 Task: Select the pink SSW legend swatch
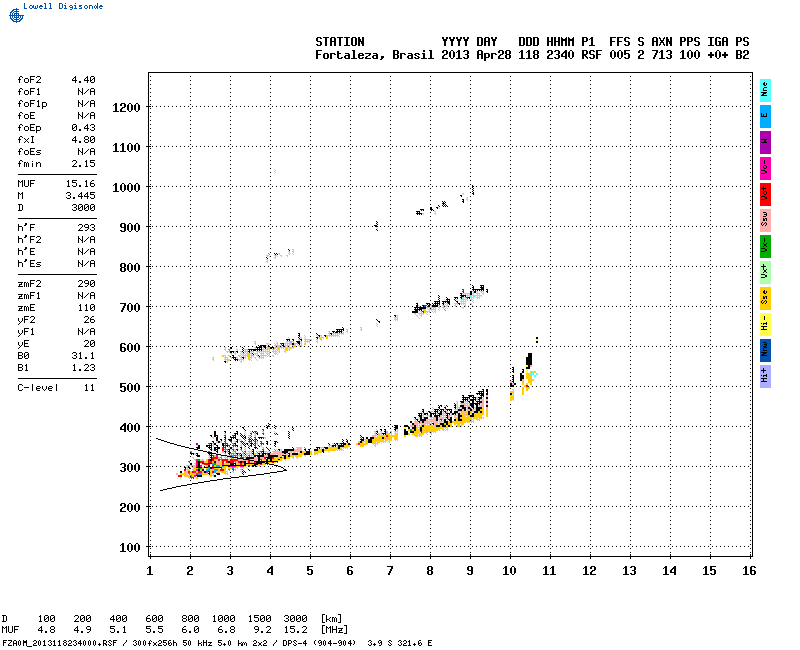[765, 219]
